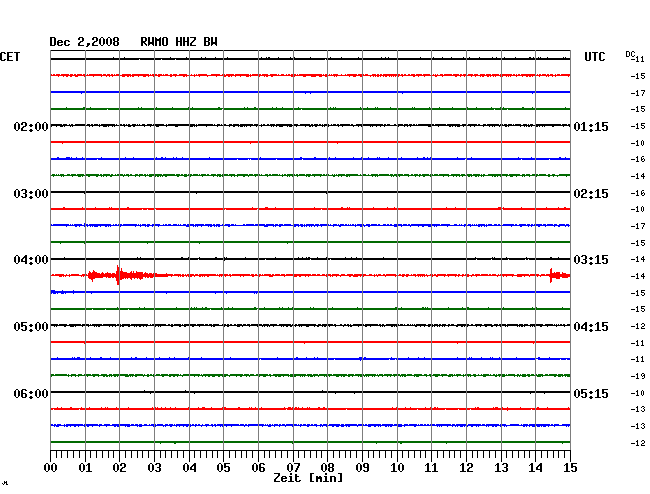Select the 10 minute axis label
650x494 pixels.
point(397,467)
